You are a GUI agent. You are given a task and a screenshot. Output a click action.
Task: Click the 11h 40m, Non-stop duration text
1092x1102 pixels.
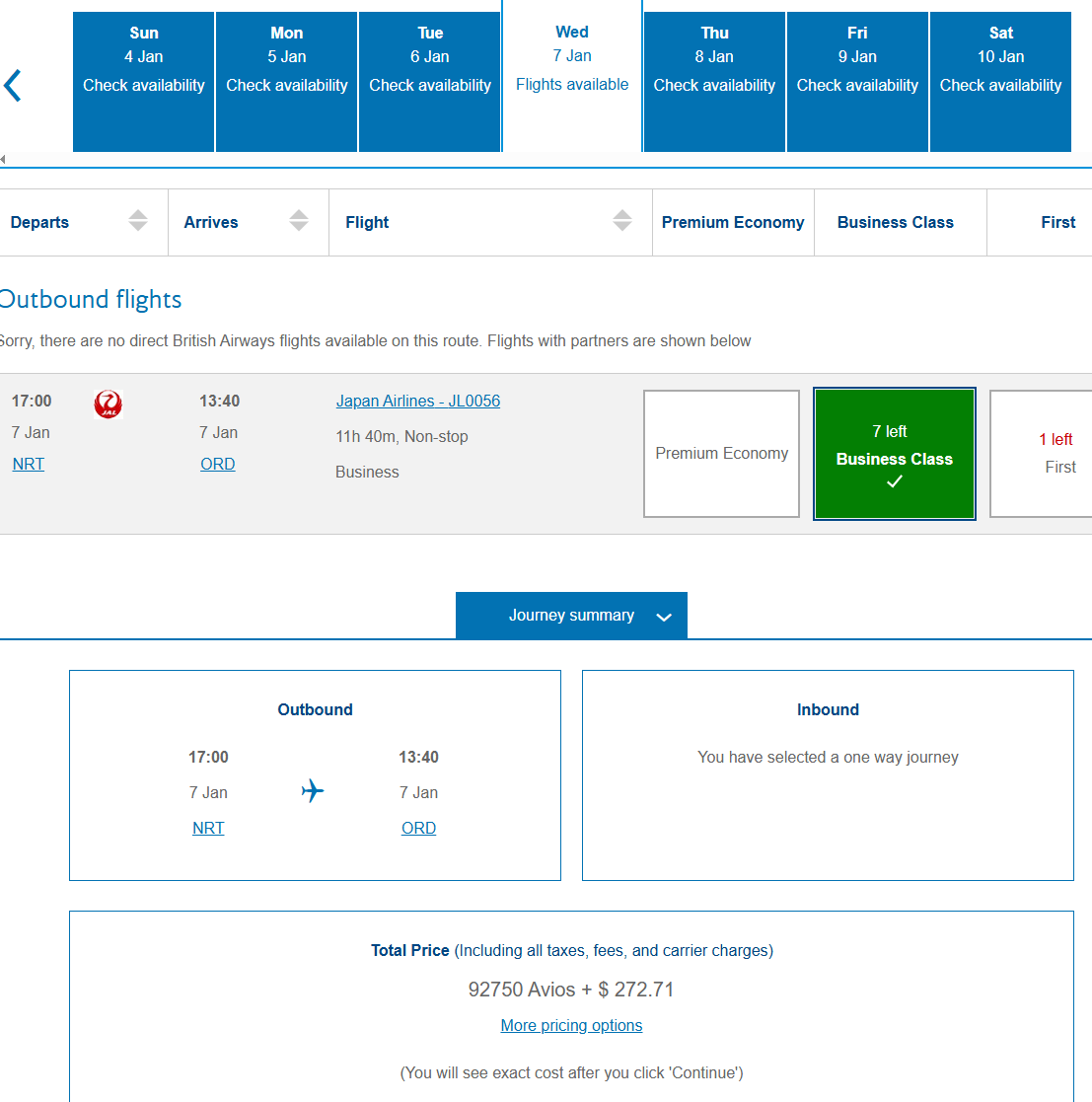[x=401, y=437]
